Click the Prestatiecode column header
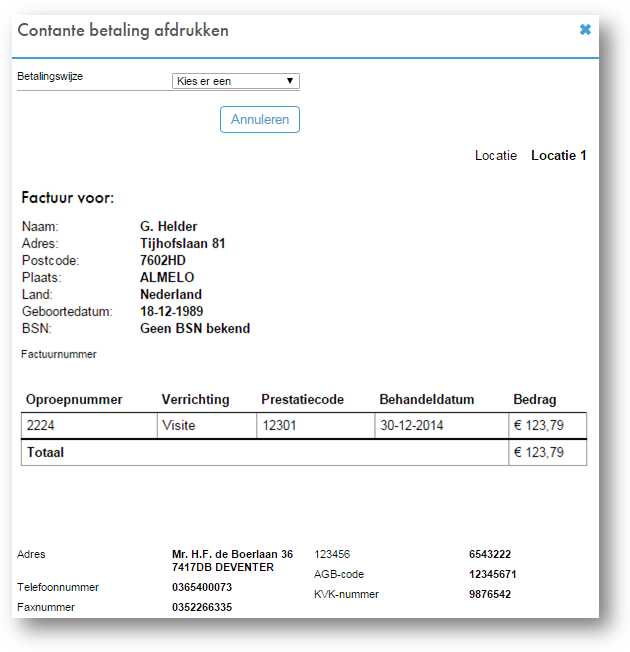 tap(302, 399)
